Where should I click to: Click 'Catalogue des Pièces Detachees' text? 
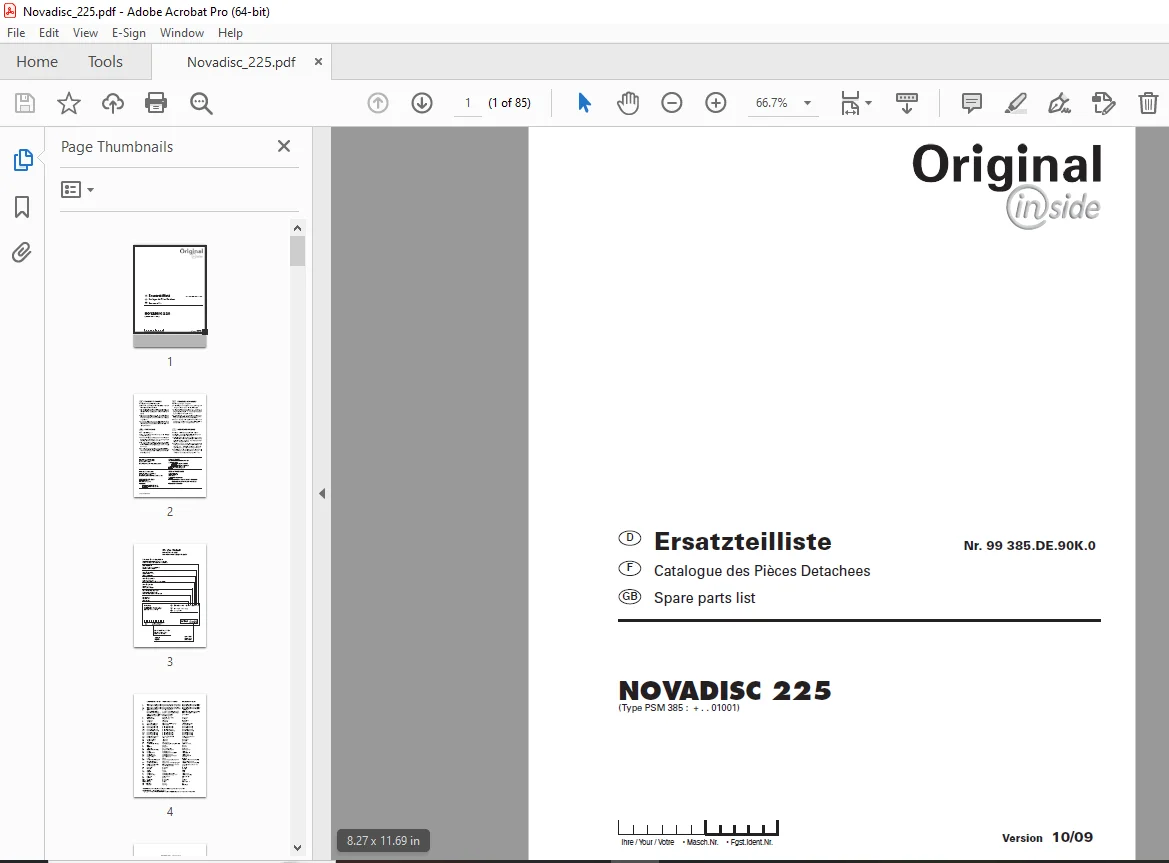762,571
